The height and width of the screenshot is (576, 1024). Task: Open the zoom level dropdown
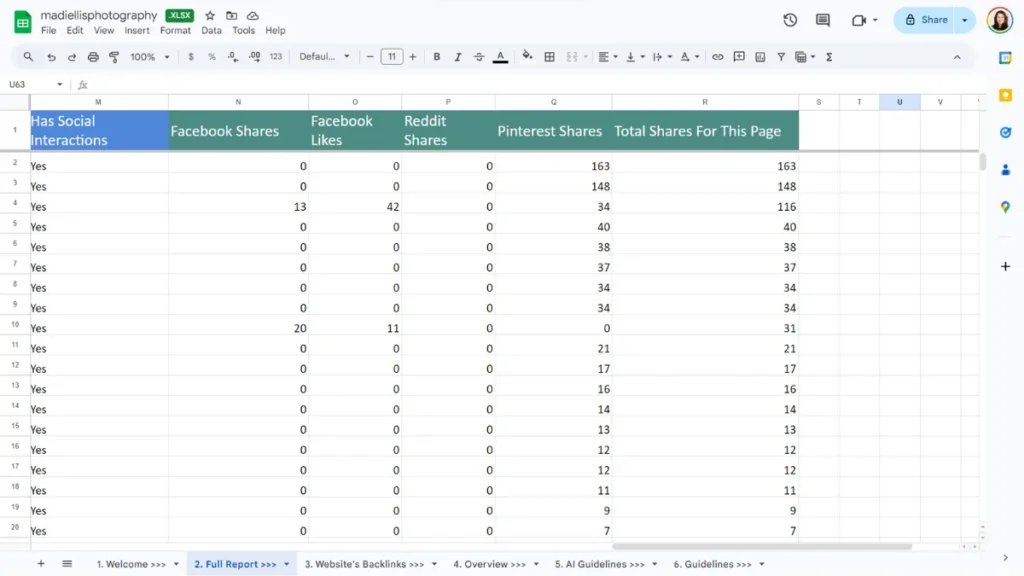[x=148, y=57]
